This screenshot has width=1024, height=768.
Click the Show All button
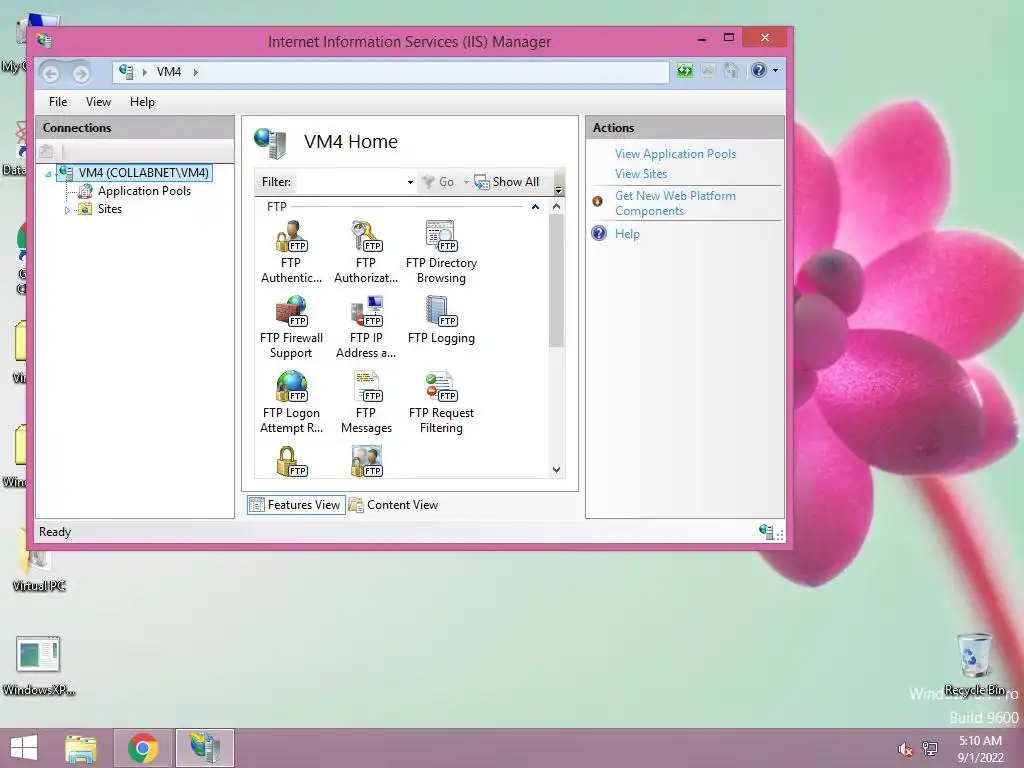click(507, 182)
